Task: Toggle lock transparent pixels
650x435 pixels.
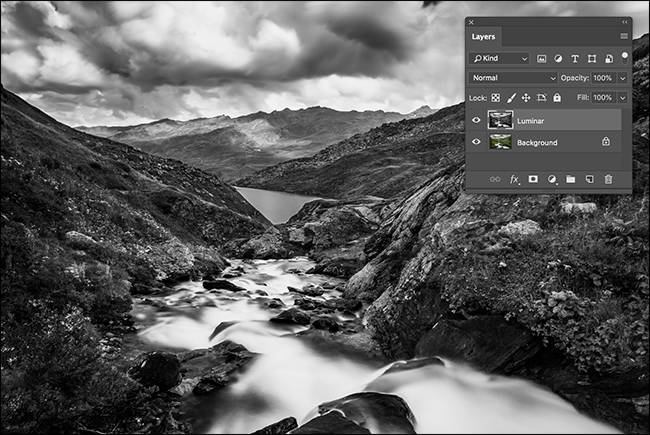Action: 497,98
